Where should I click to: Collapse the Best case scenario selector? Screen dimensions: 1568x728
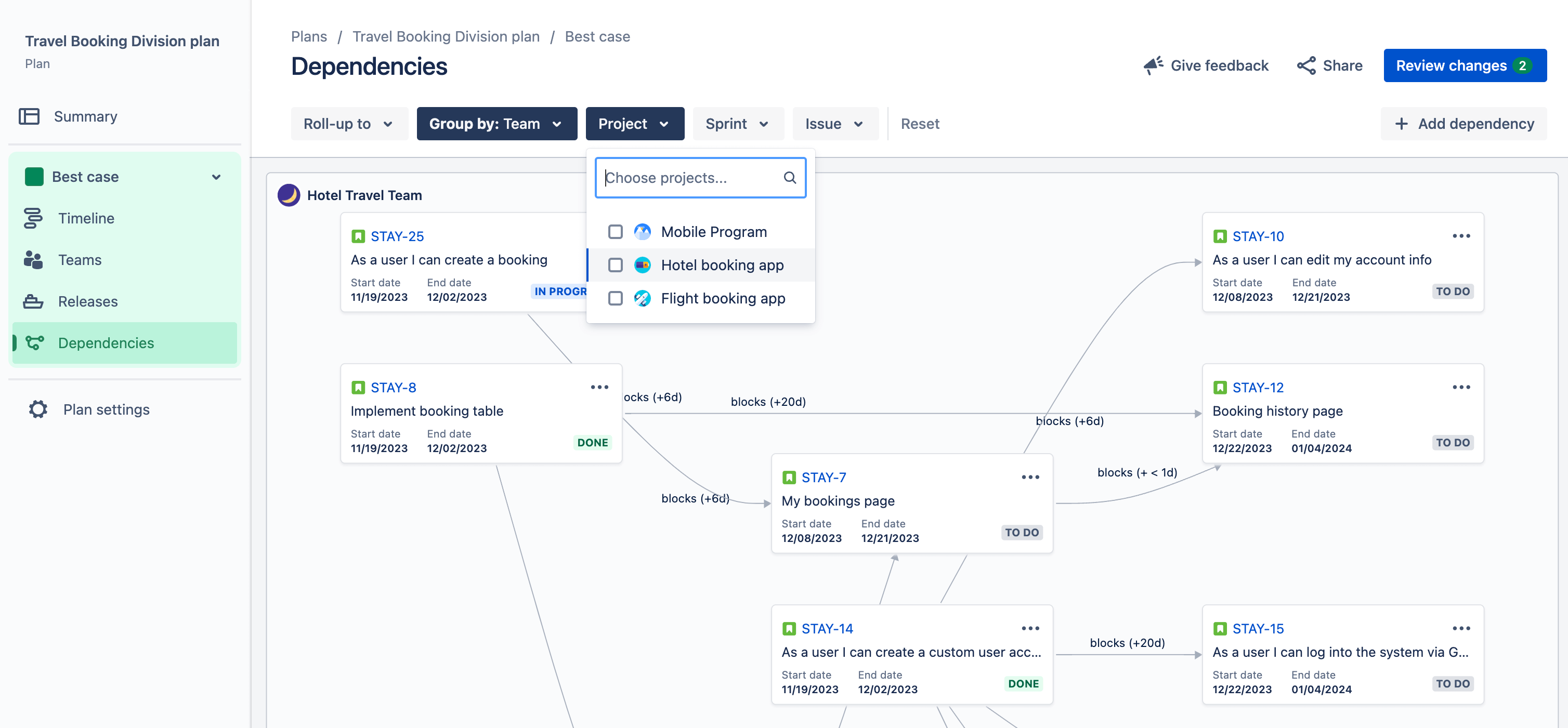point(216,176)
